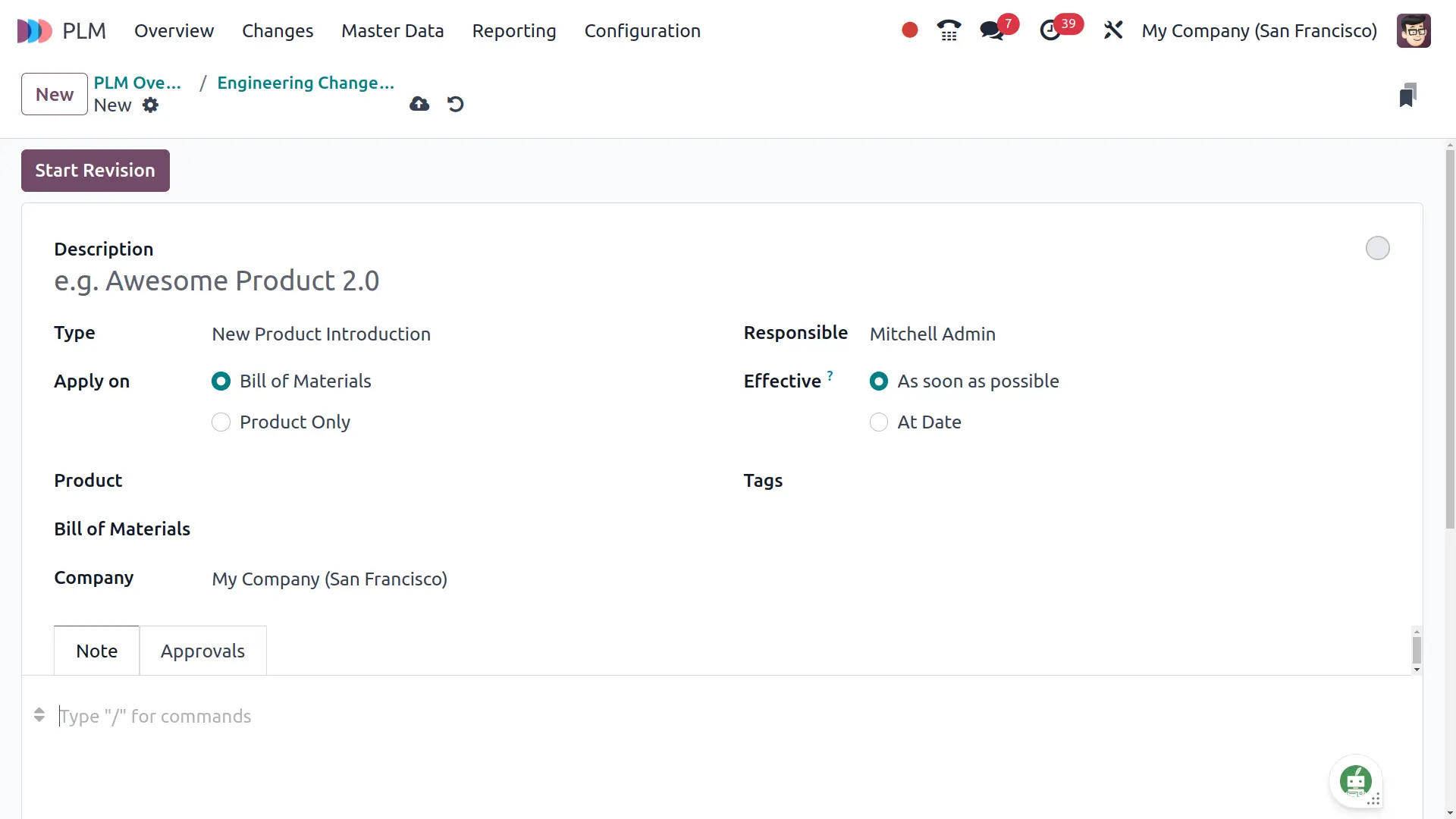Select the Product Only radio option
Viewport: 1456px width, 819px height.
point(221,422)
